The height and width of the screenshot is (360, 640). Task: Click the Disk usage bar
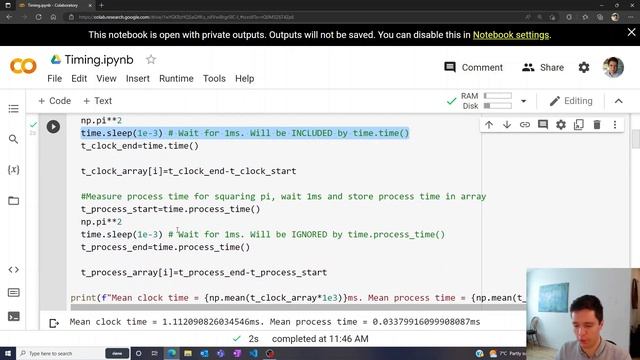pyautogui.click(x=498, y=106)
